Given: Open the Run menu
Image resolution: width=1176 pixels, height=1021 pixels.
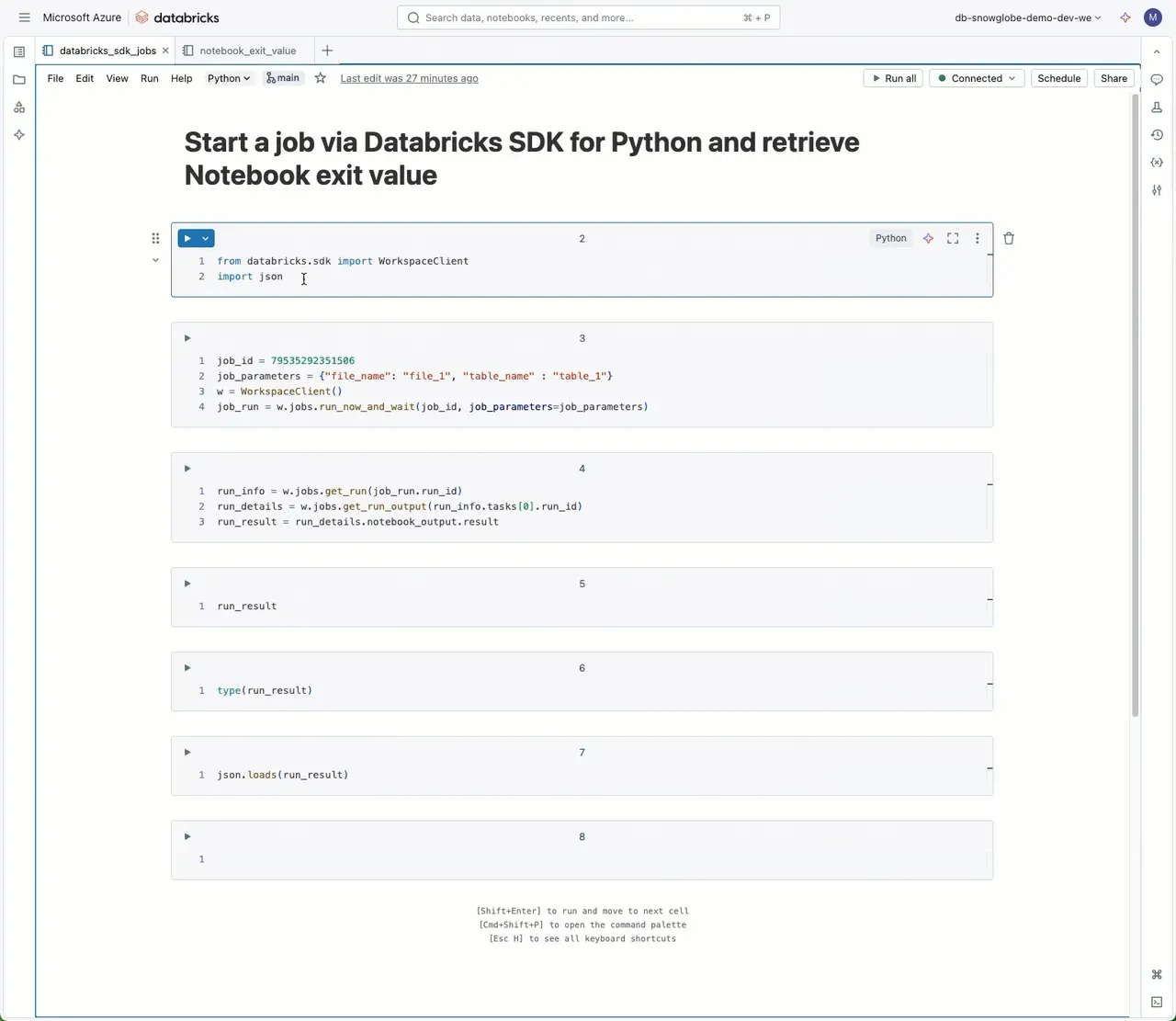Looking at the screenshot, I should tap(150, 78).
